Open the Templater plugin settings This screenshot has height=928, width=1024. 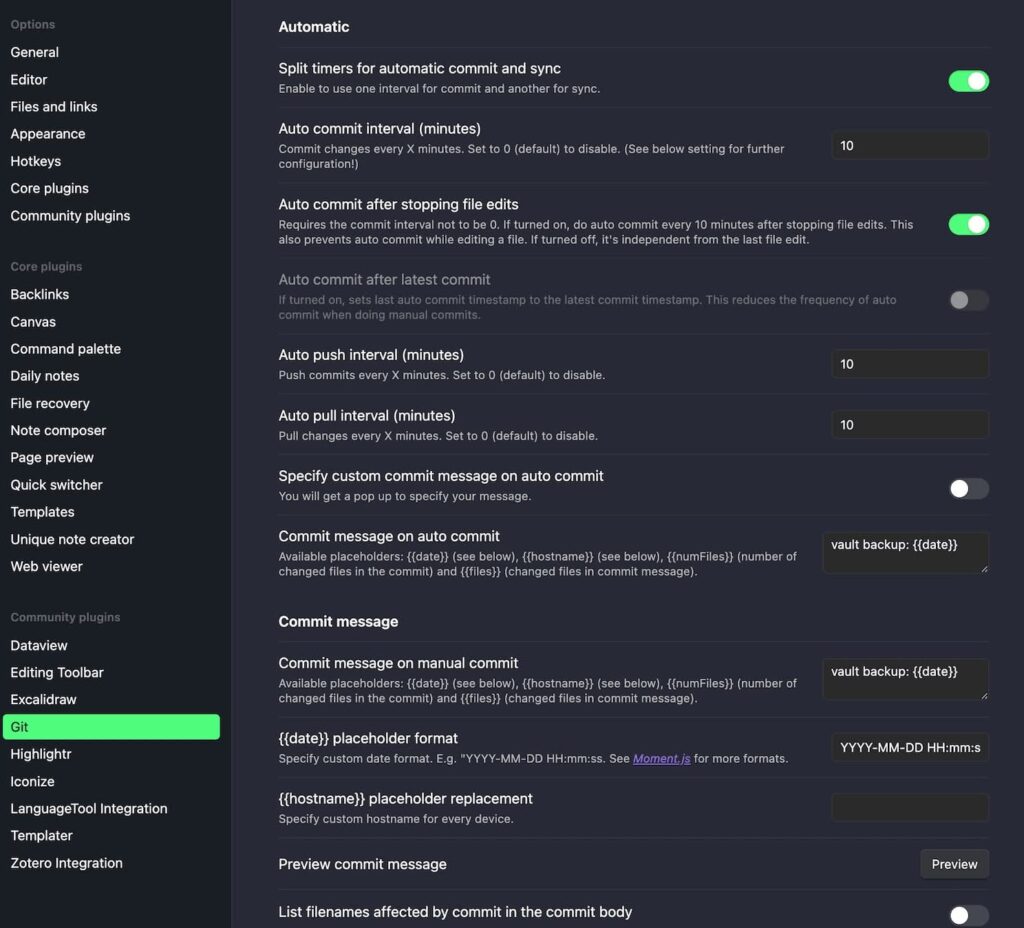click(x=41, y=835)
